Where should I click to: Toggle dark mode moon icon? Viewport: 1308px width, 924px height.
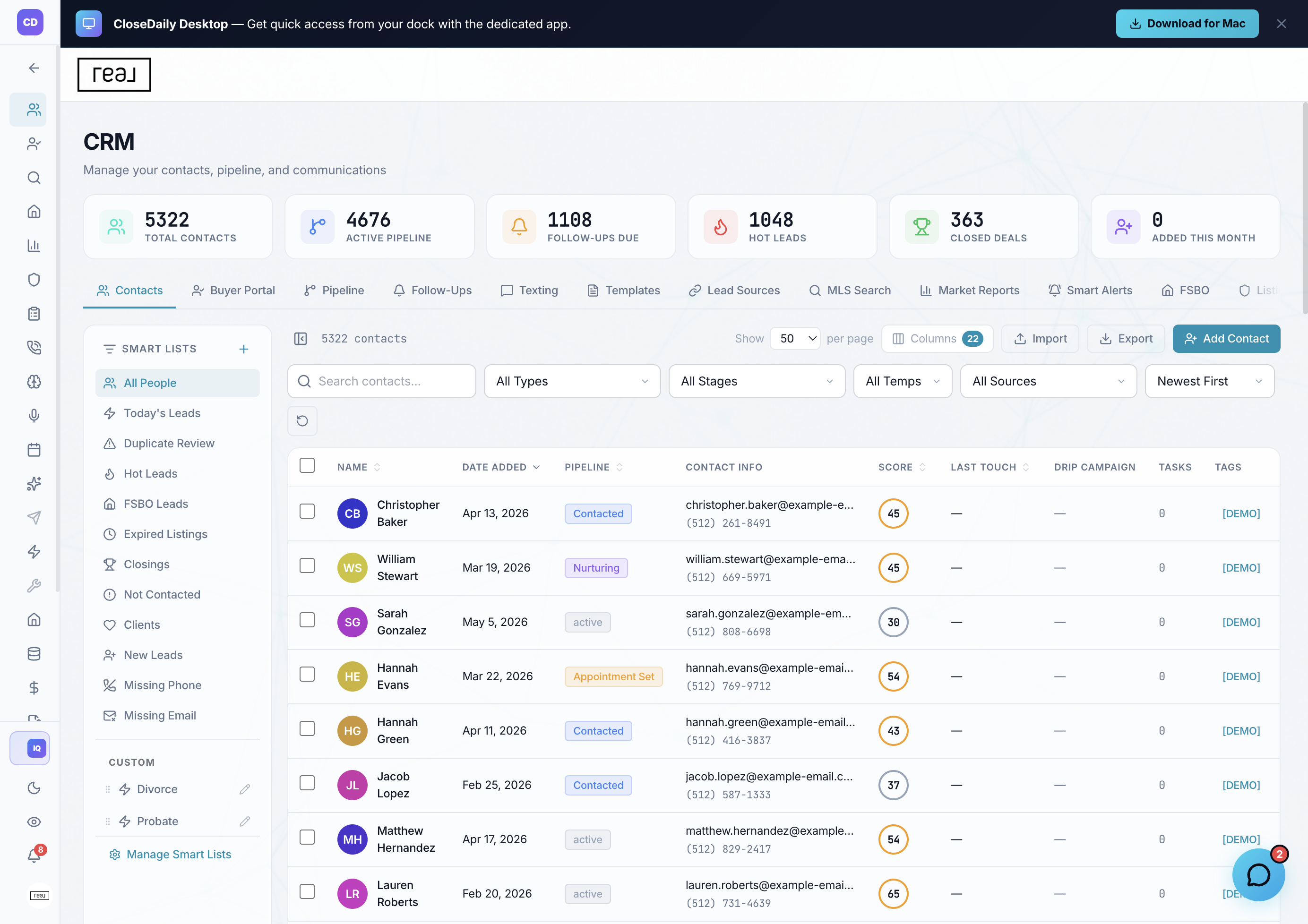pyautogui.click(x=34, y=788)
